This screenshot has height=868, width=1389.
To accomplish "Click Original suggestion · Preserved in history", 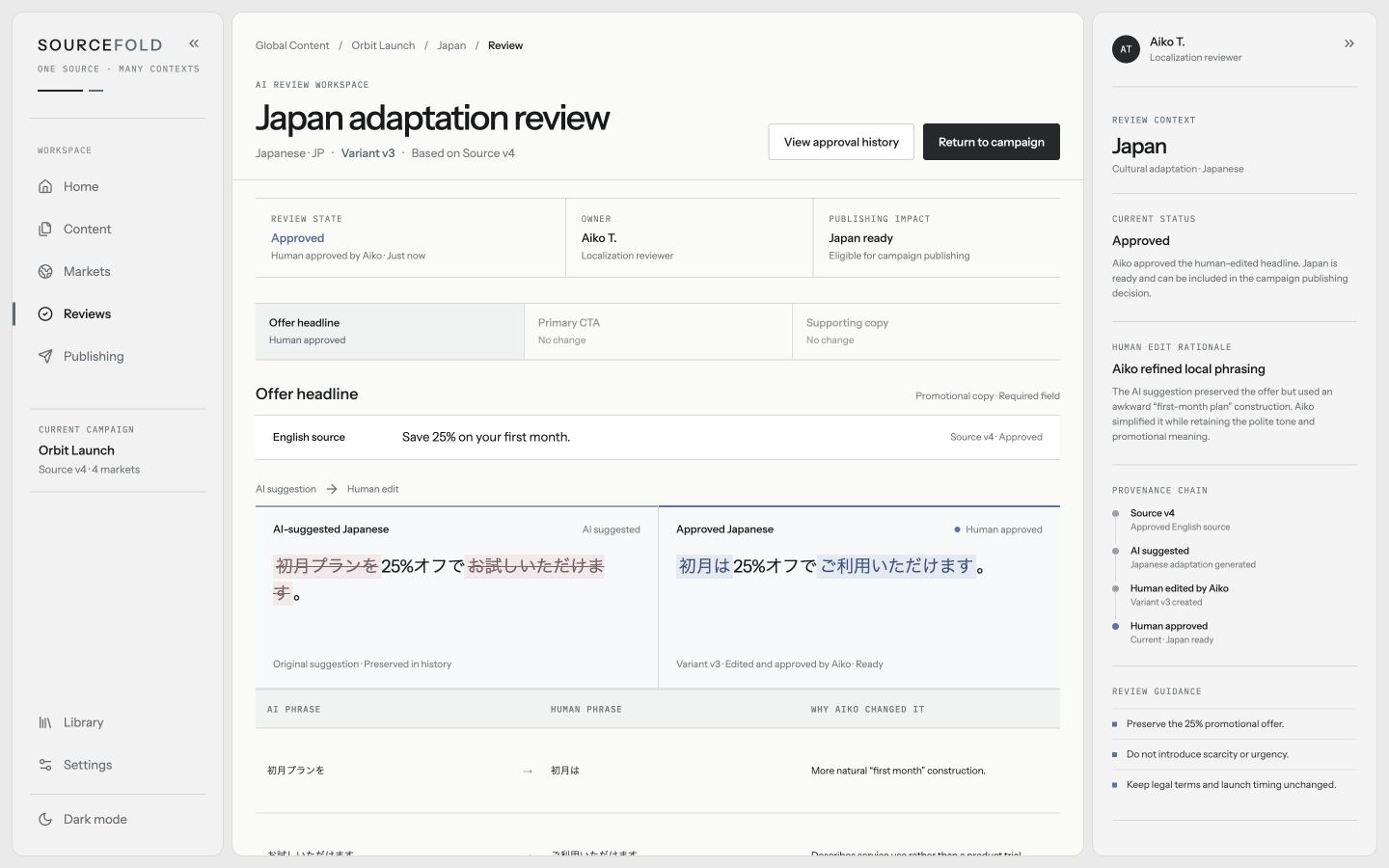I will pyautogui.click(x=362, y=665).
